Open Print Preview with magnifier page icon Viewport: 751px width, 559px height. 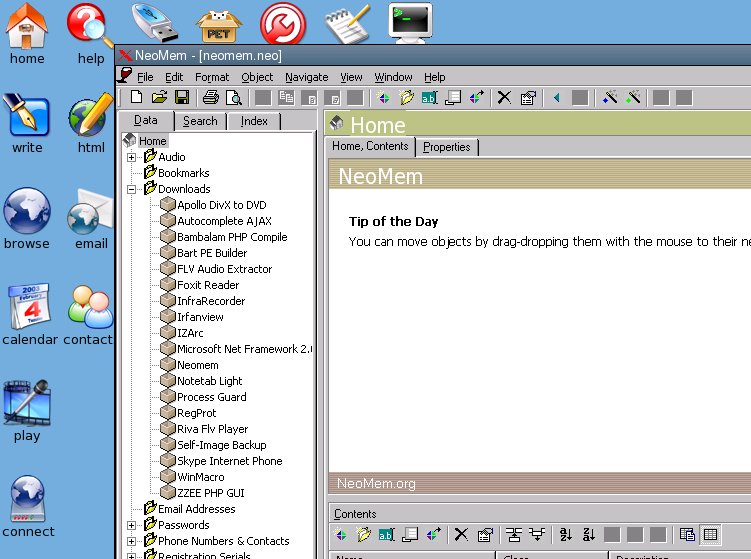[234, 98]
